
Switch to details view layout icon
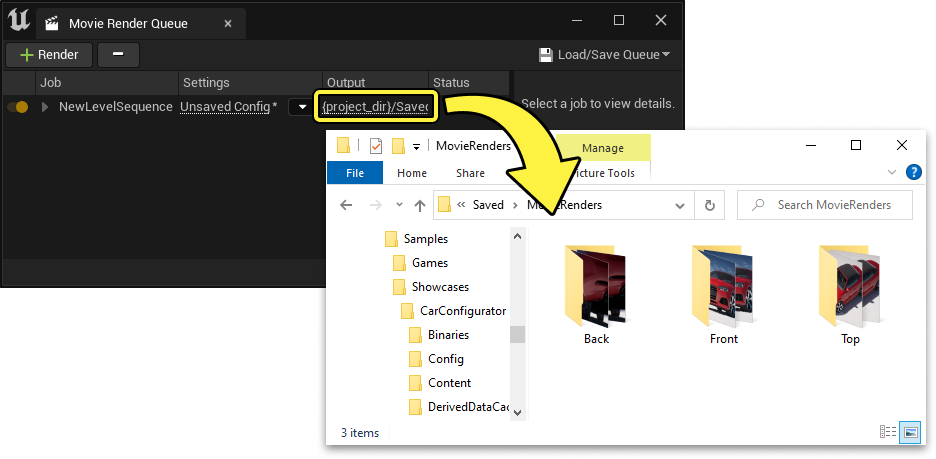pos(888,432)
